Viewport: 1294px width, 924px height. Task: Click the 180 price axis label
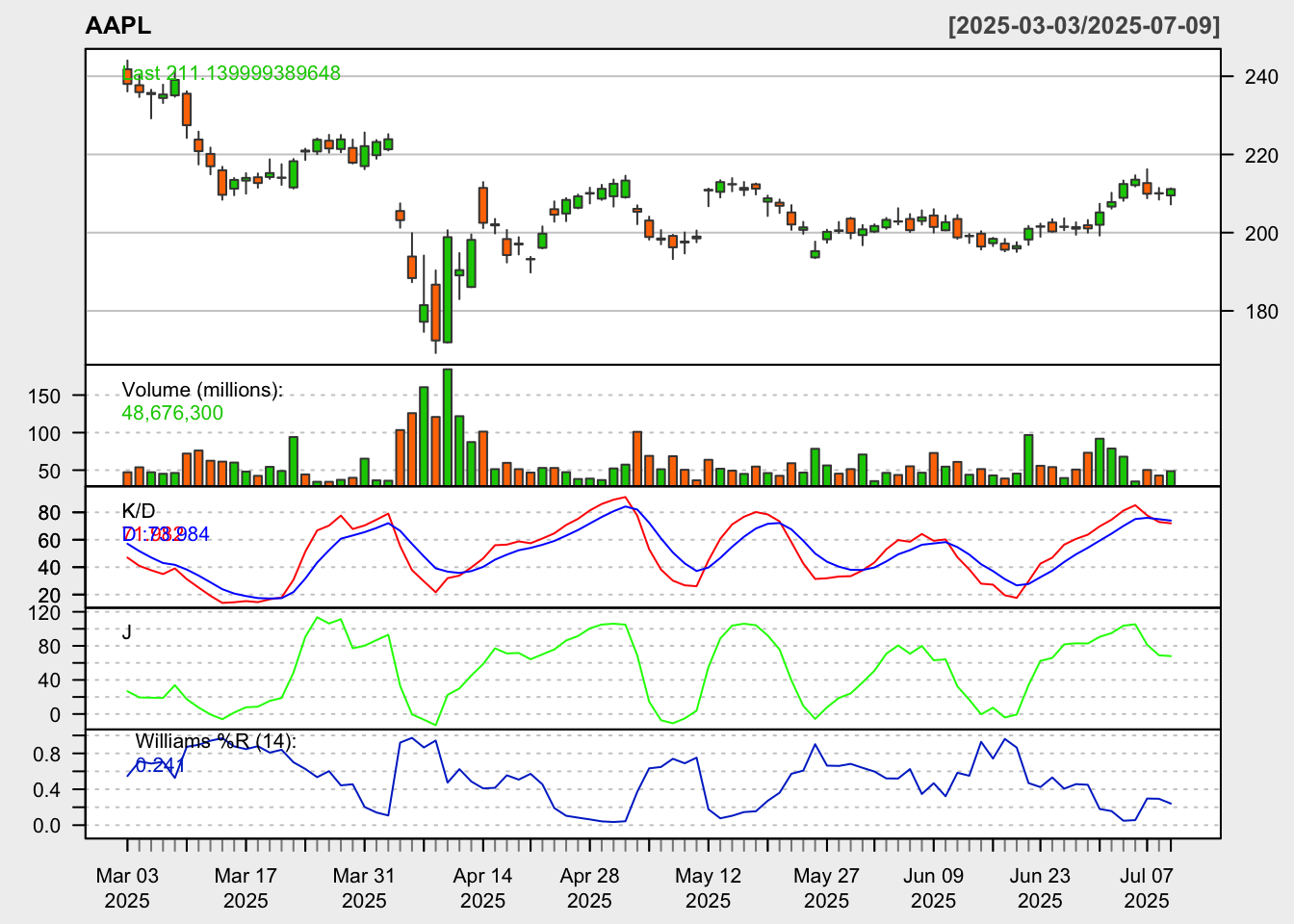pyautogui.click(x=1261, y=311)
